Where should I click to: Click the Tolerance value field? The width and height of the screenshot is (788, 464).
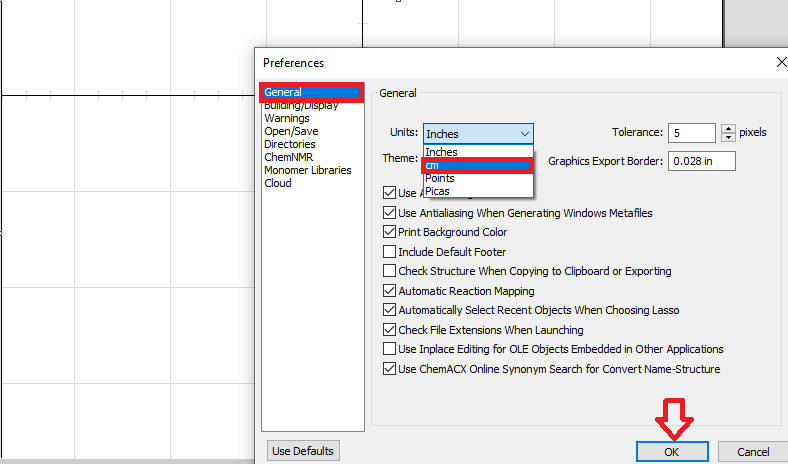[x=692, y=133]
